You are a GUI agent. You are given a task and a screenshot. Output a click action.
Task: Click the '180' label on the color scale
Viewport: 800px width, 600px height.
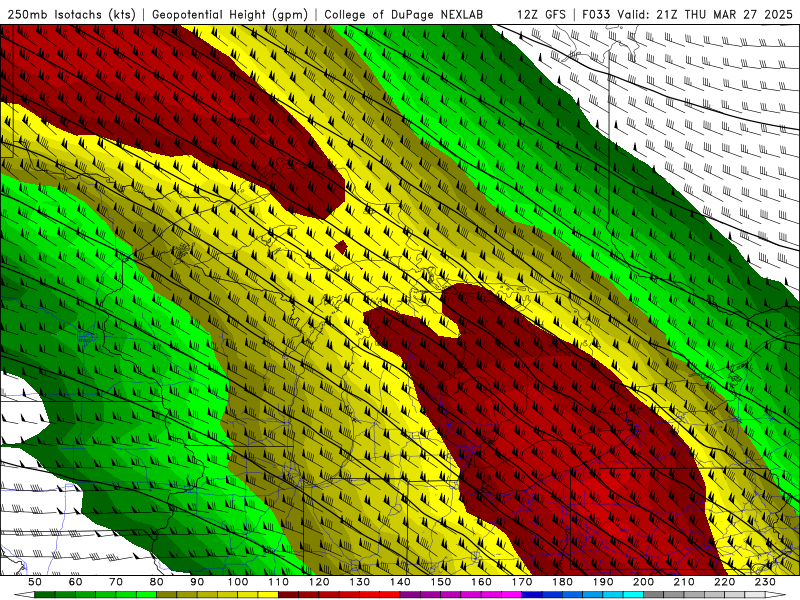pos(562,582)
